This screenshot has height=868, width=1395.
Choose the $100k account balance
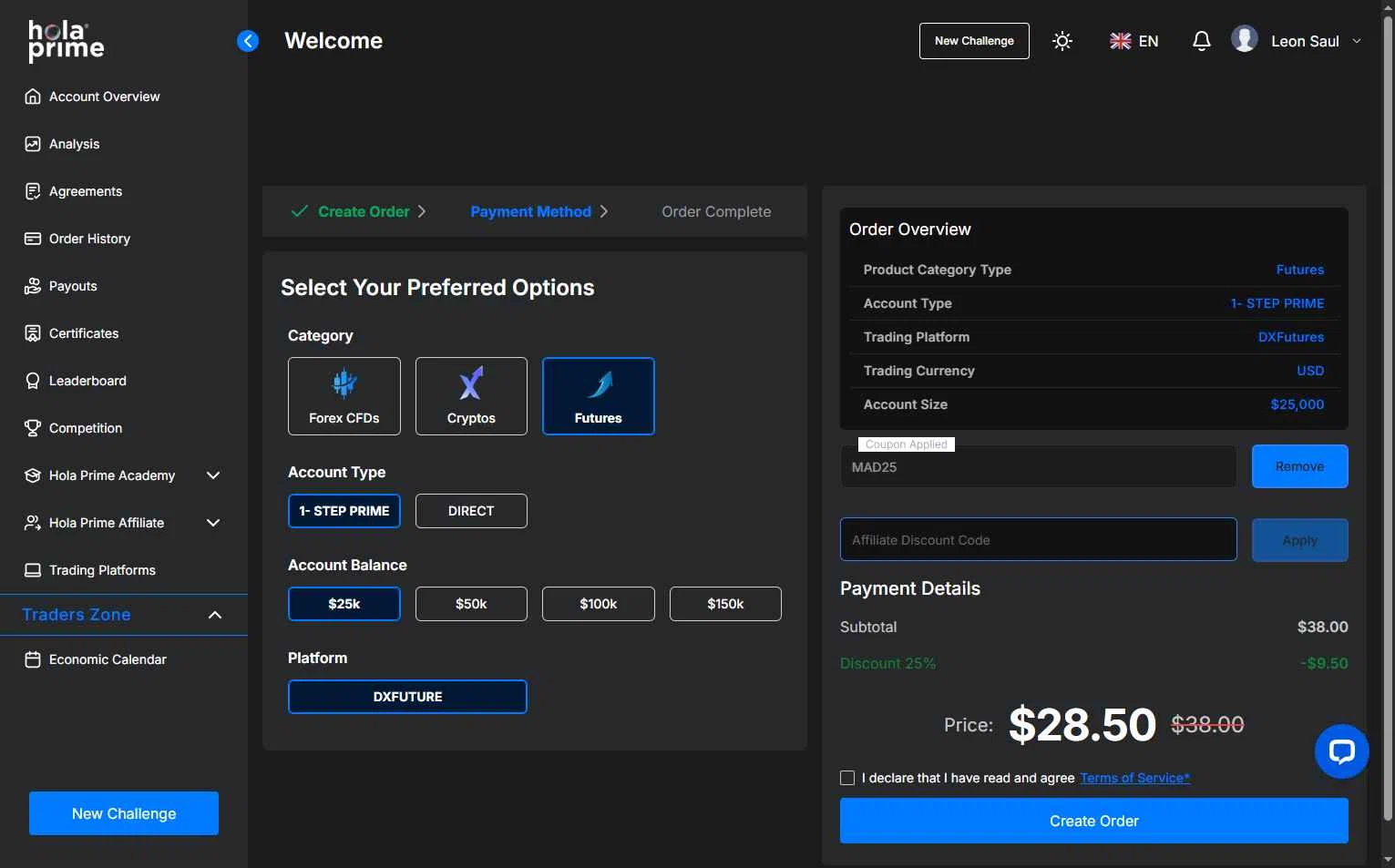click(x=598, y=604)
